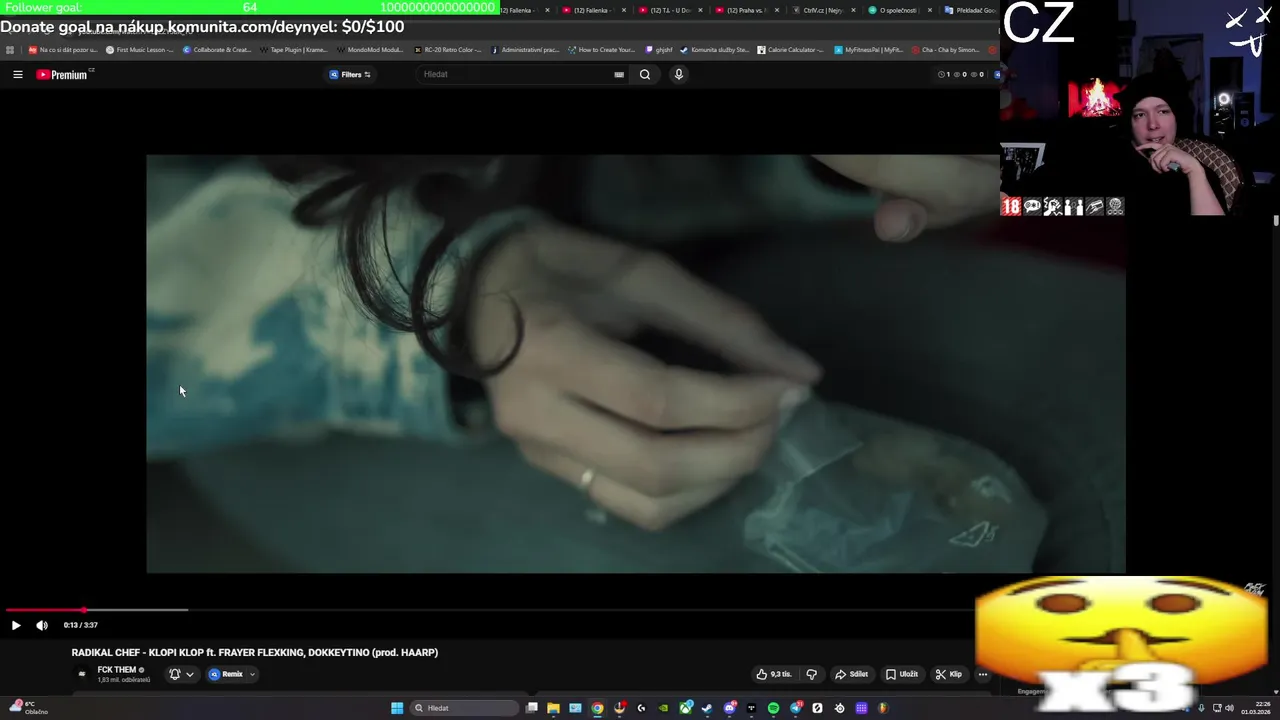
Task: Open the three-dots more actions menu
Action: click(983, 674)
